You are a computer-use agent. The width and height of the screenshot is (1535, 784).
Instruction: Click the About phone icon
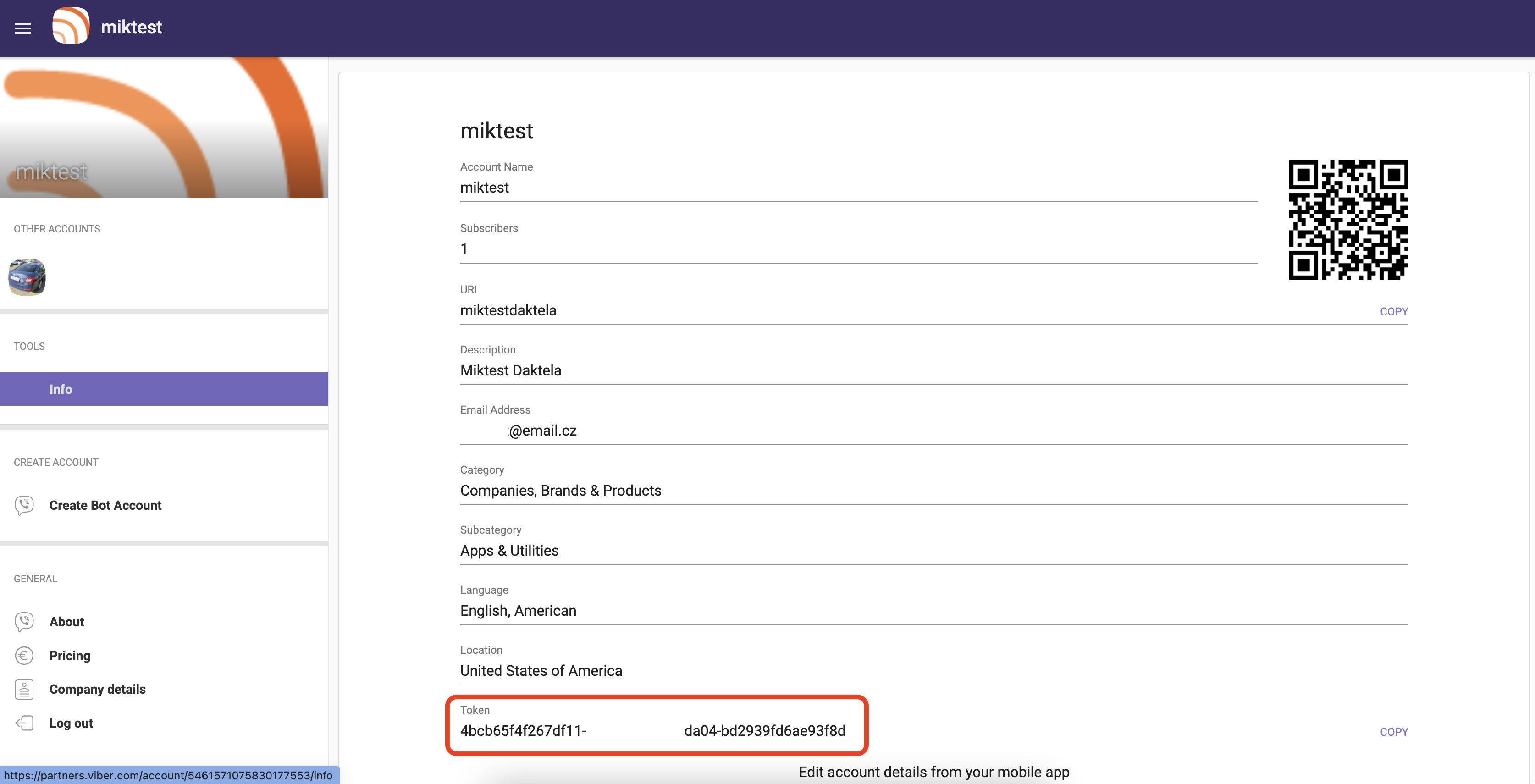(x=24, y=621)
